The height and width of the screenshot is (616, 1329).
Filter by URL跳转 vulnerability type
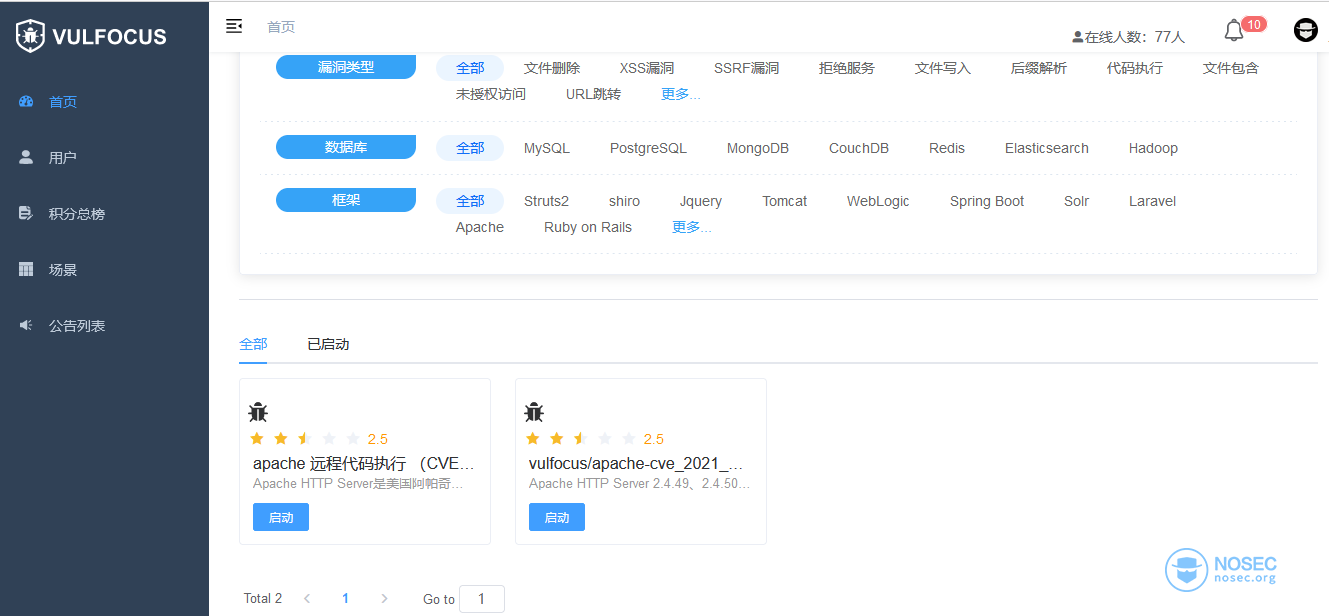(593, 94)
